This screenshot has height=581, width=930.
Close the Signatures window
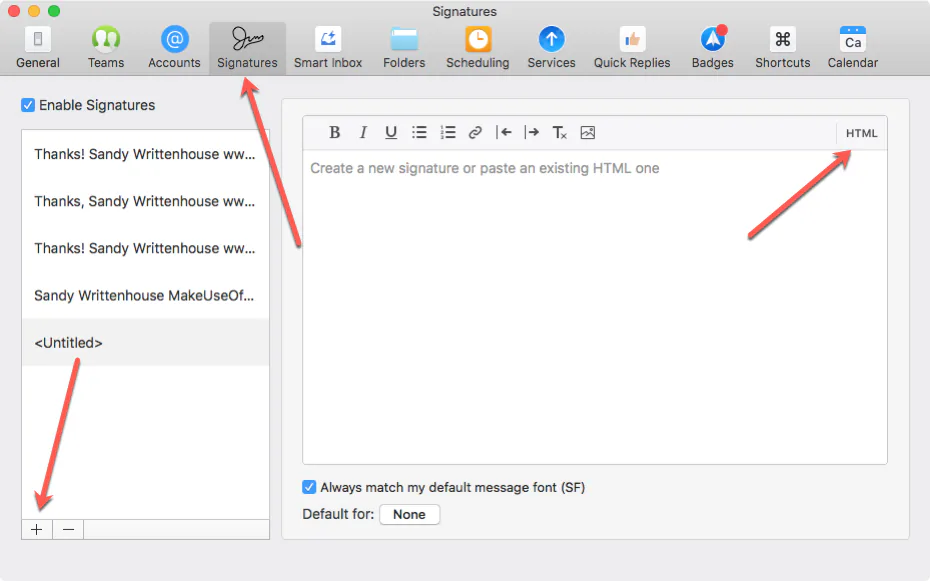[14, 11]
